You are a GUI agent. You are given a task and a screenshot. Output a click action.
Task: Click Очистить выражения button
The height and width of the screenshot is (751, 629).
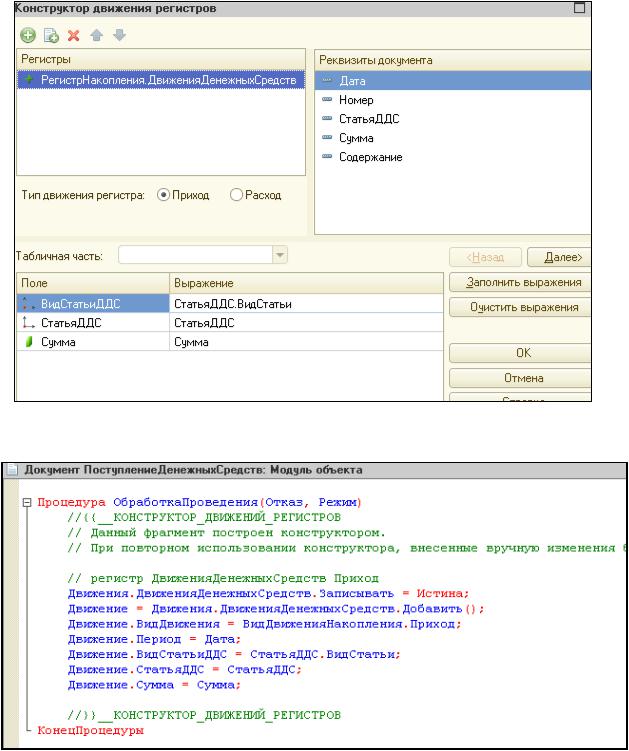(x=520, y=307)
